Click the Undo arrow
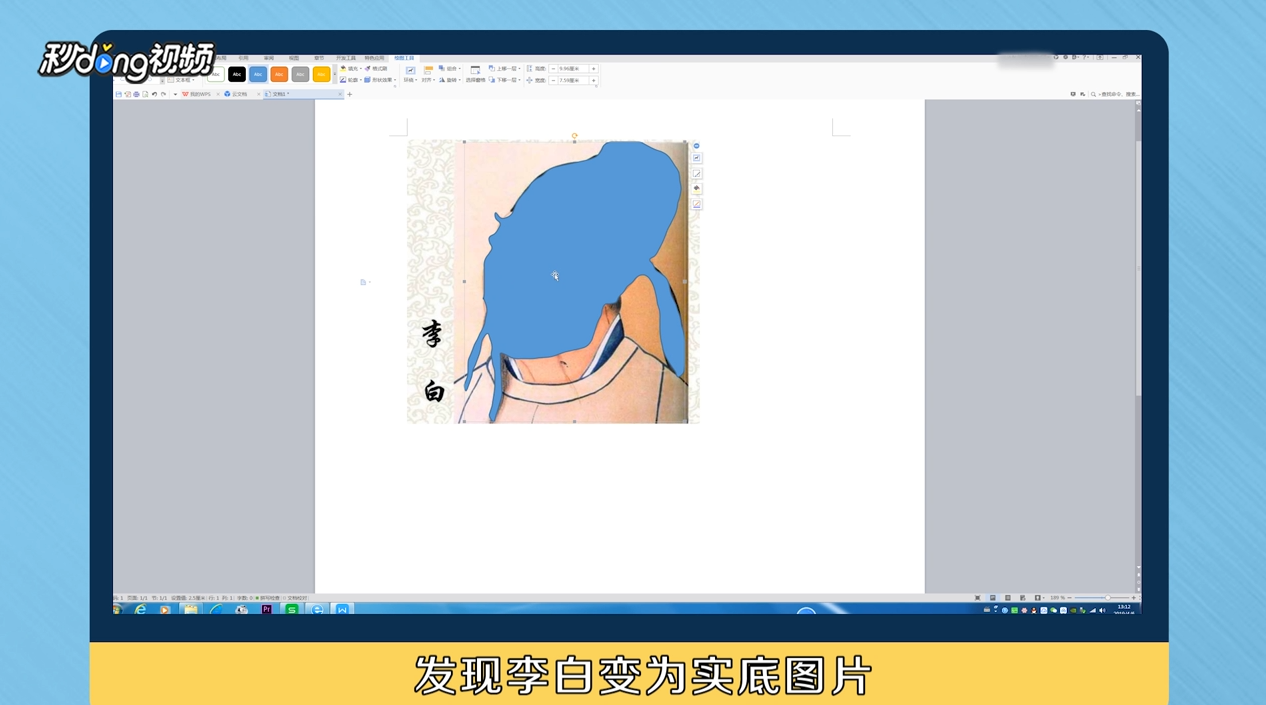Image resolution: width=1266 pixels, height=705 pixels. coord(154,94)
